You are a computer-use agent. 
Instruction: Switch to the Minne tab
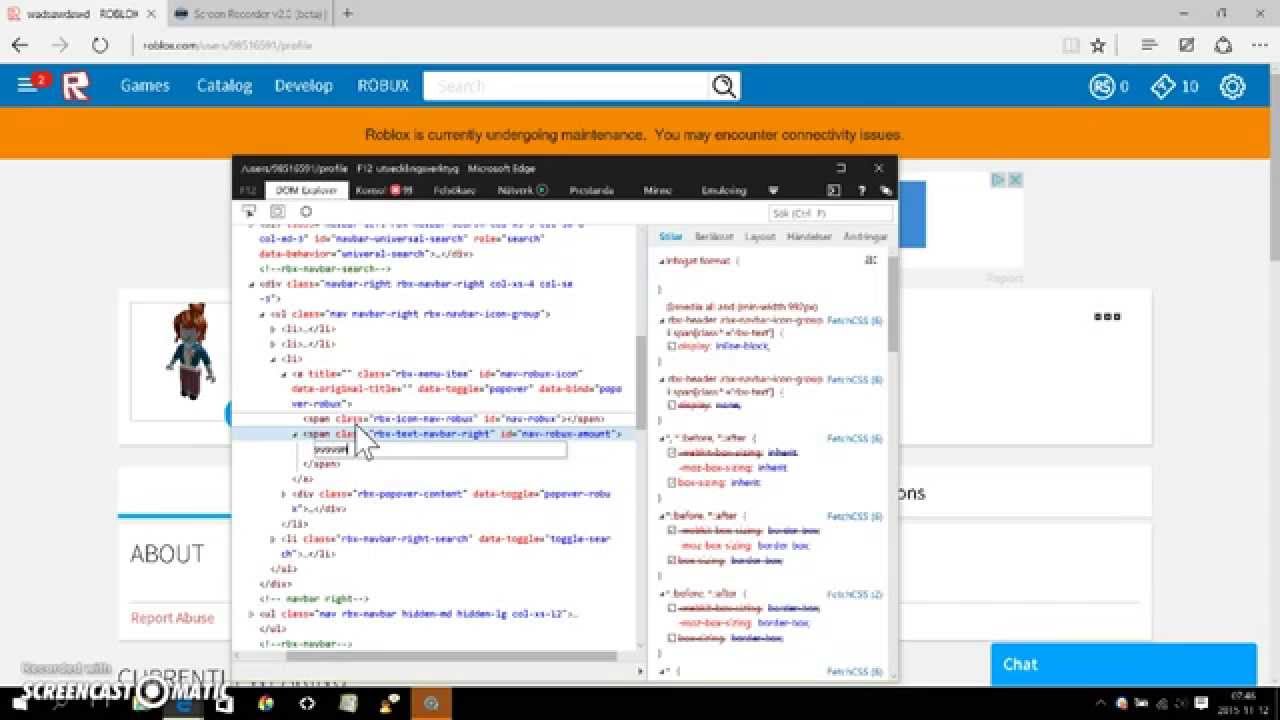click(658, 190)
